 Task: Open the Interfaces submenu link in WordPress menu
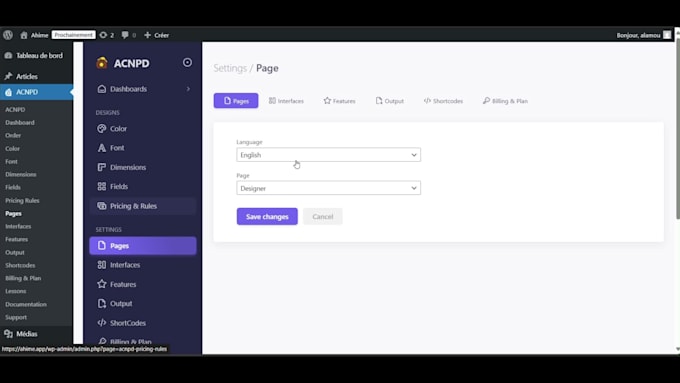18,226
